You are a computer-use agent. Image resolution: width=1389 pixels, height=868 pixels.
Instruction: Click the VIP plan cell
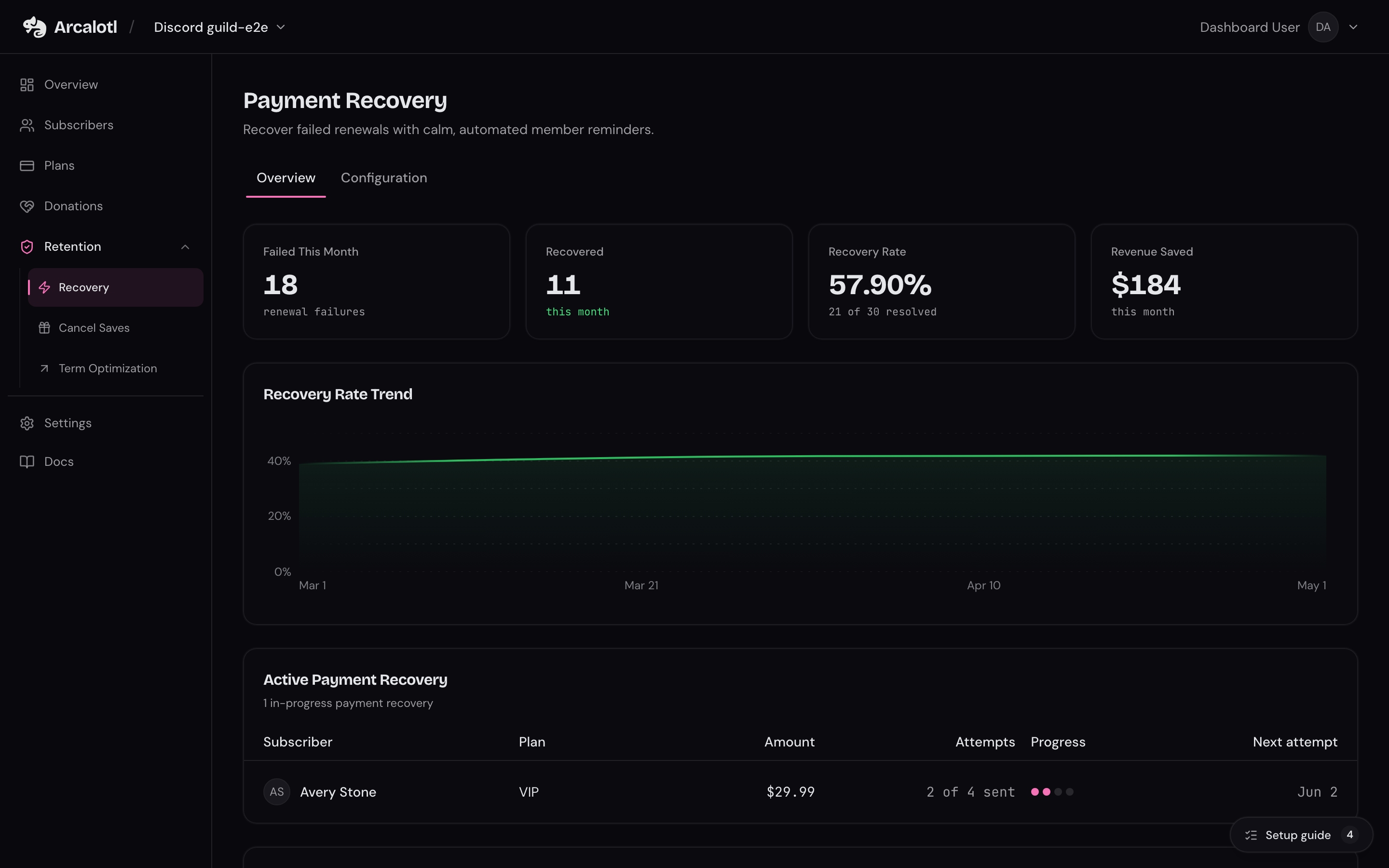pyautogui.click(x=529, y=792)
